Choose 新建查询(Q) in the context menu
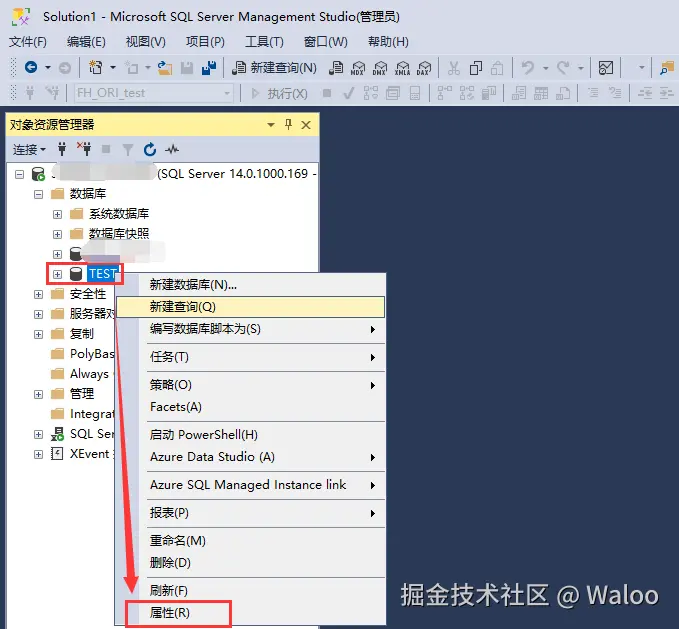The height and width of the screenshot is (629, 679). (x=251, y=307)
